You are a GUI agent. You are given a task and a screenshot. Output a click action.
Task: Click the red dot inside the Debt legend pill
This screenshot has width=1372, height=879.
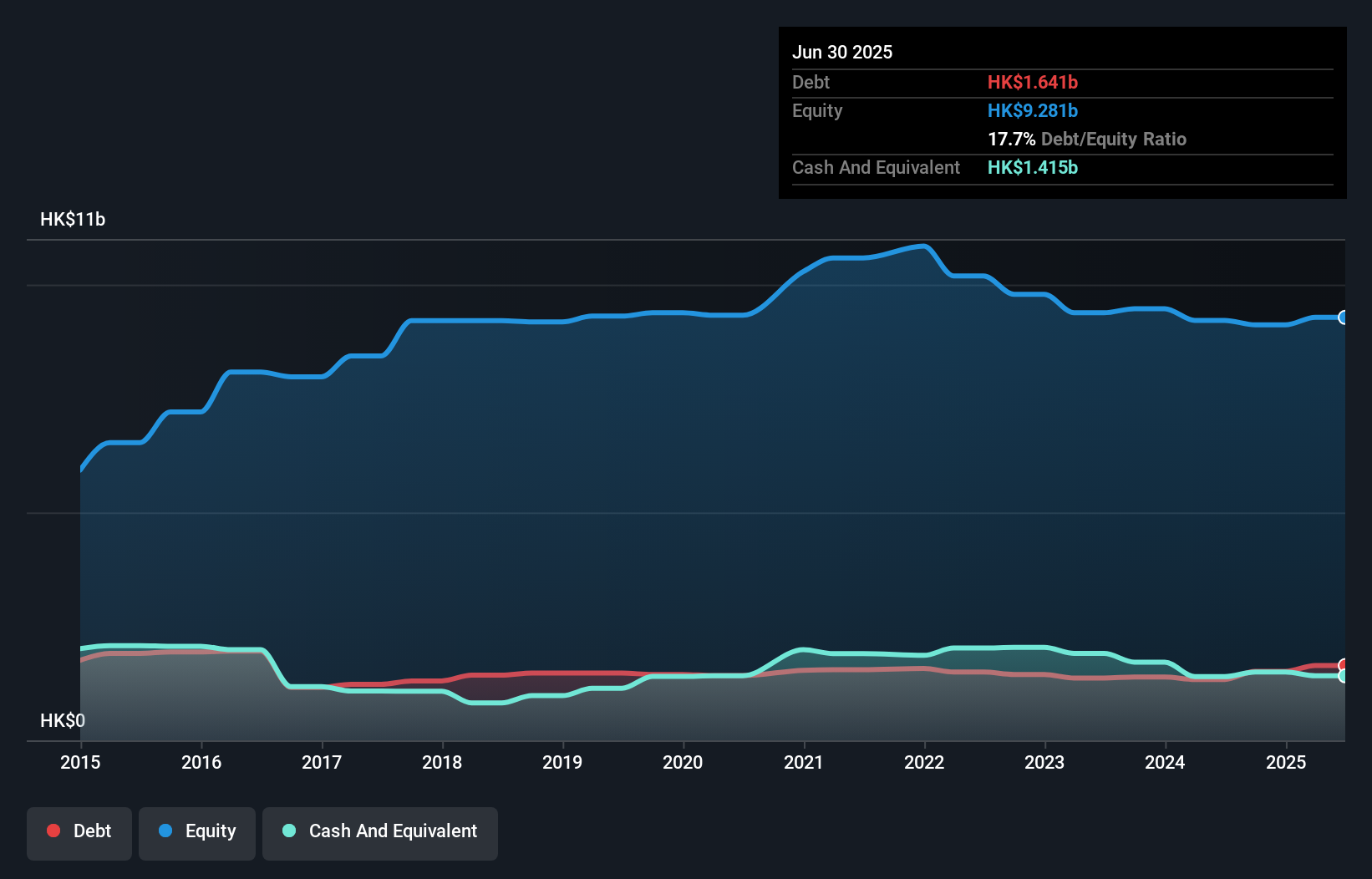pos(53,831)
